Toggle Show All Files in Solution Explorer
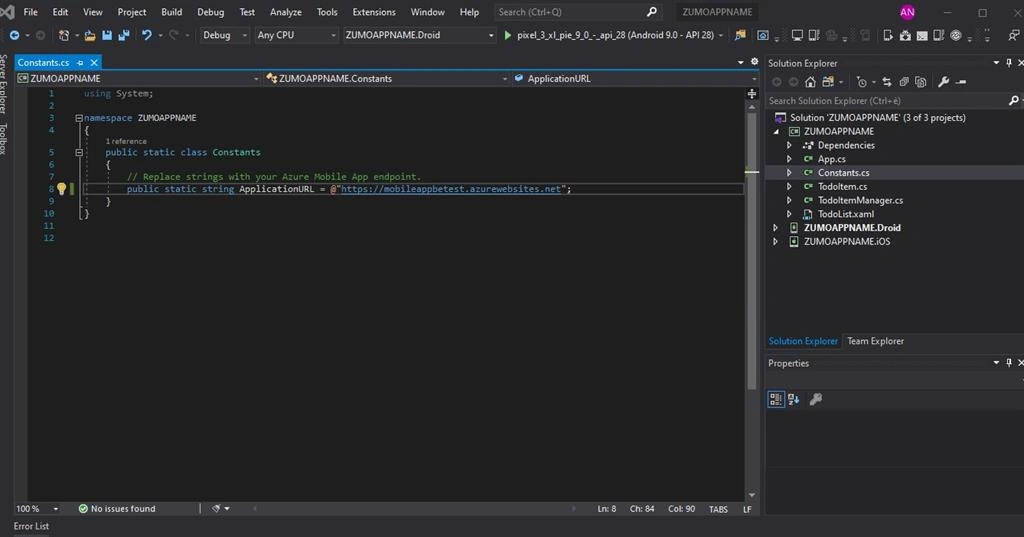This screenshot has height=537, width=1024. [x=921, y=82]
